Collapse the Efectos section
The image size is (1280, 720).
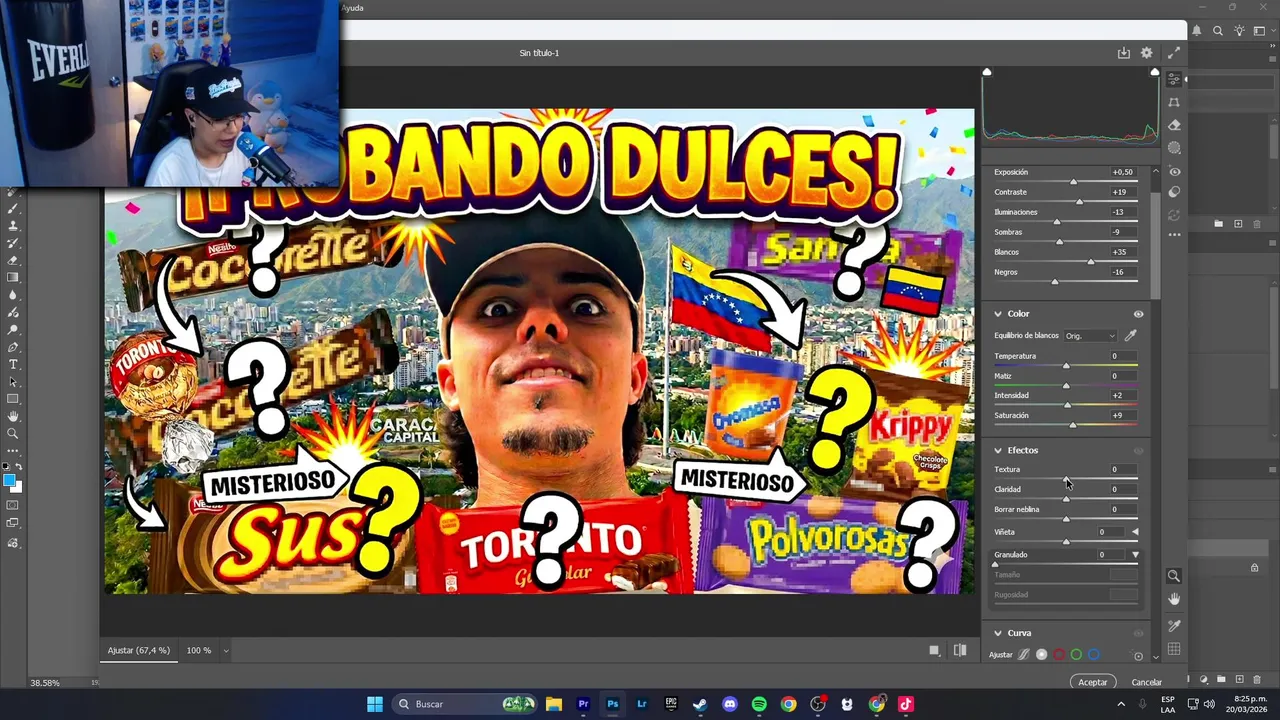(x=997, y=451)
